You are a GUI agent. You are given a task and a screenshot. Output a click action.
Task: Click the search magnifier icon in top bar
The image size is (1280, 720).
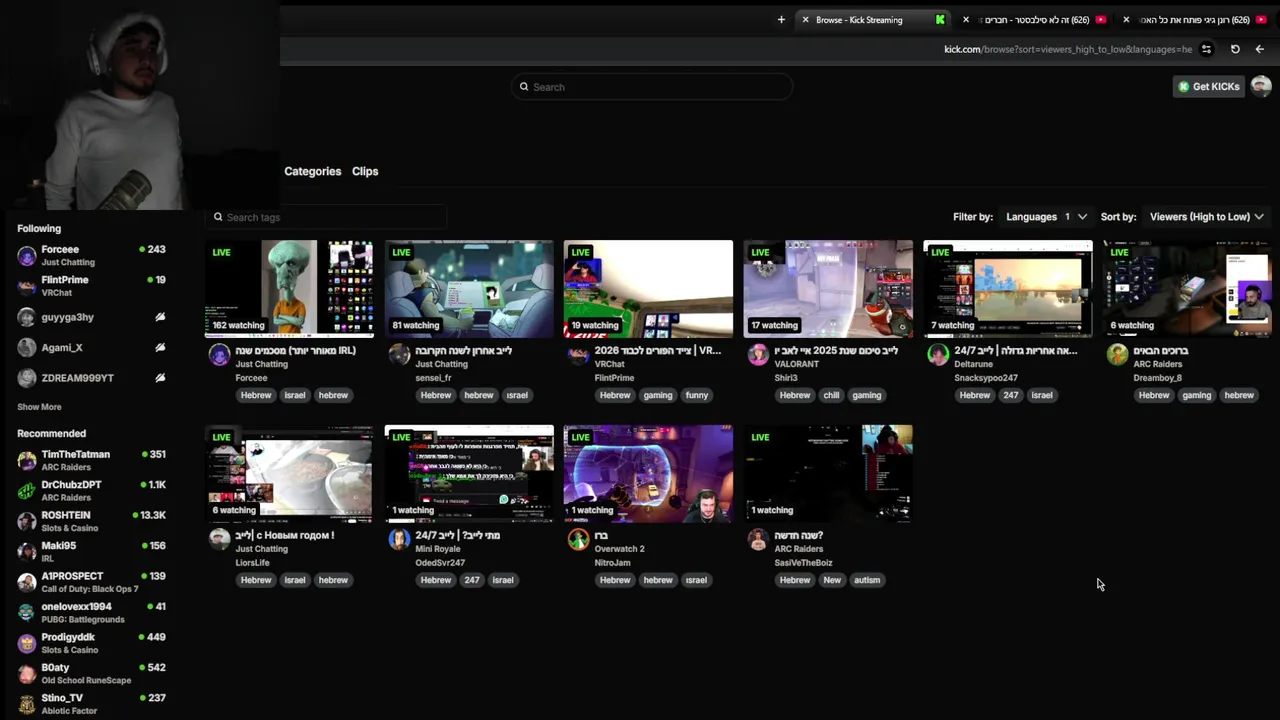(x=523, y=87)
